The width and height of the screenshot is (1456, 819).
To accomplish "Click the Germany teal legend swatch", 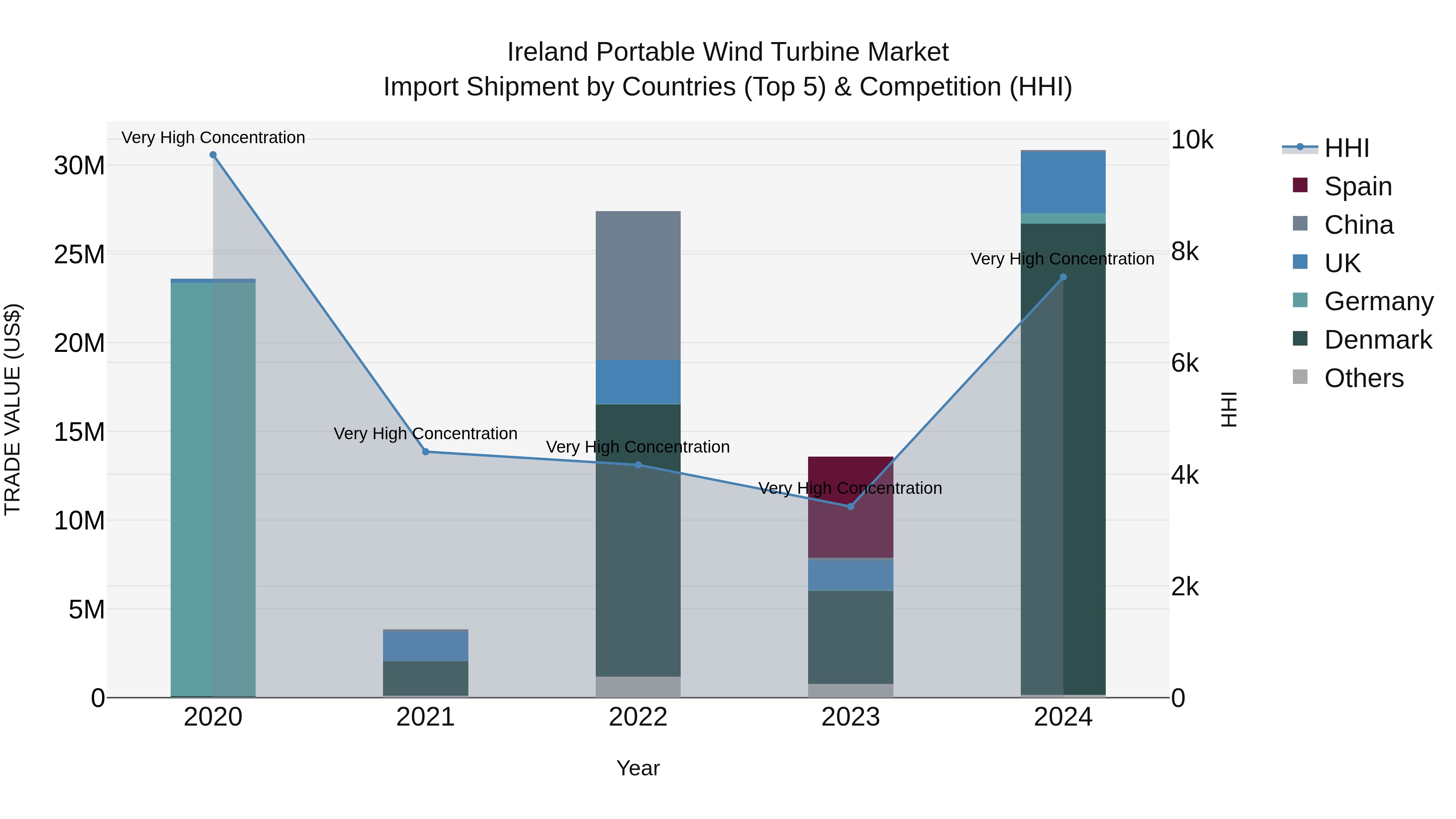I will click(1300, 300).
